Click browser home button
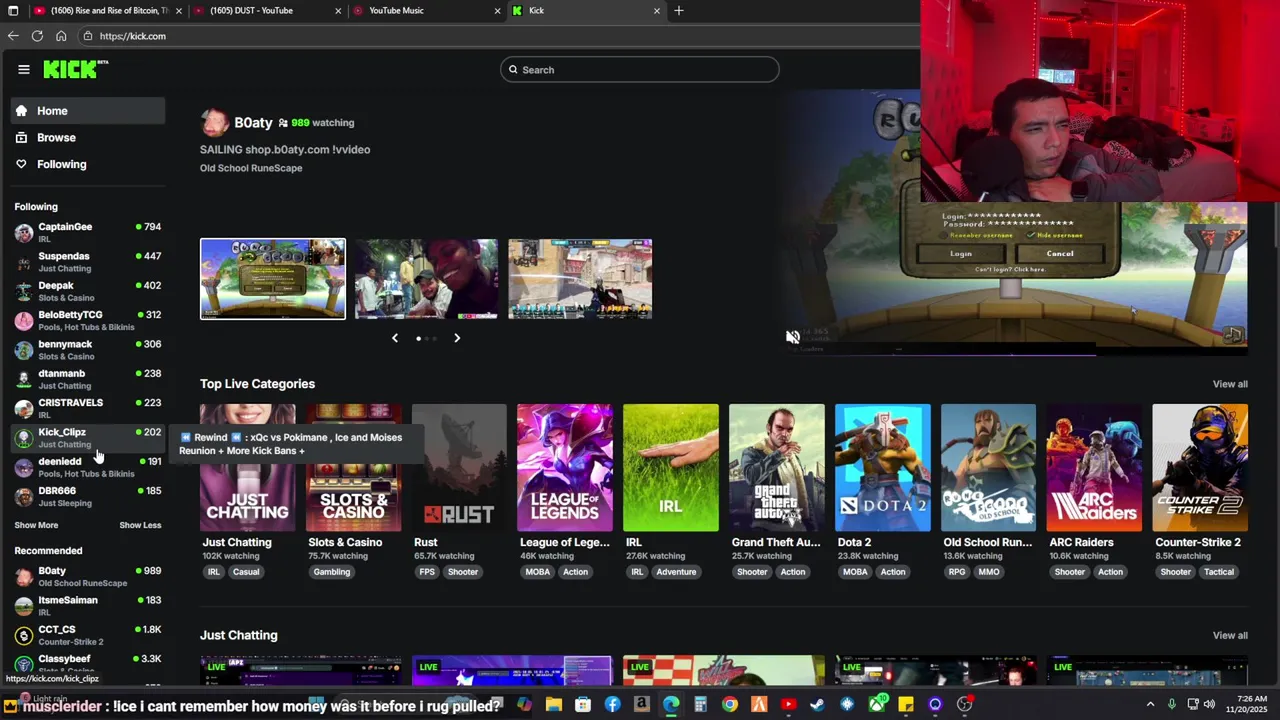 (61, 36)
